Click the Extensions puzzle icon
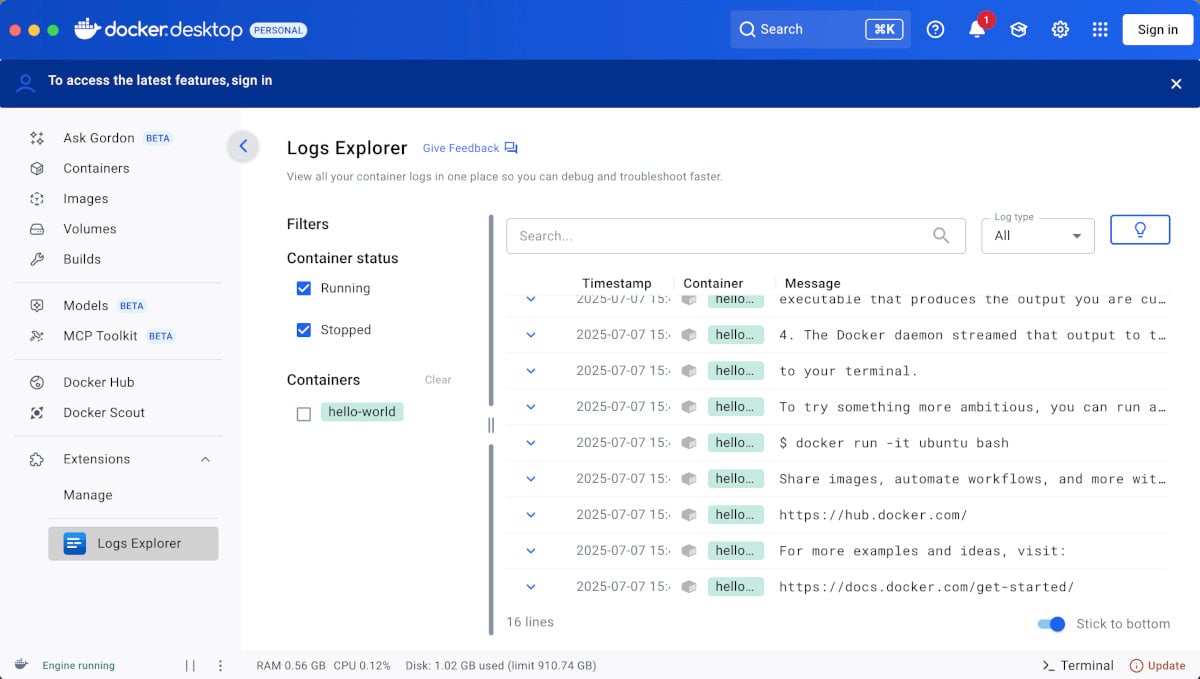This screenshot has width=1200, height=679. click(x=37, y=459)
